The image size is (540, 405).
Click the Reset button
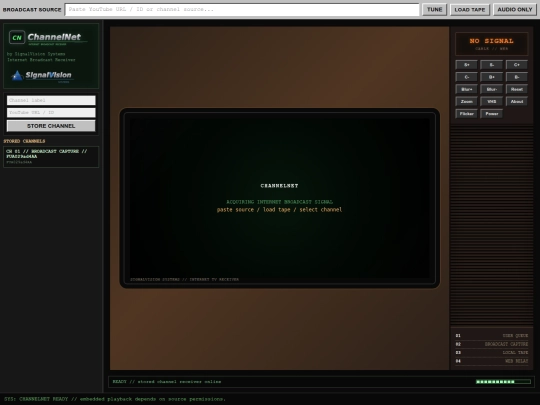pos(517,89)
